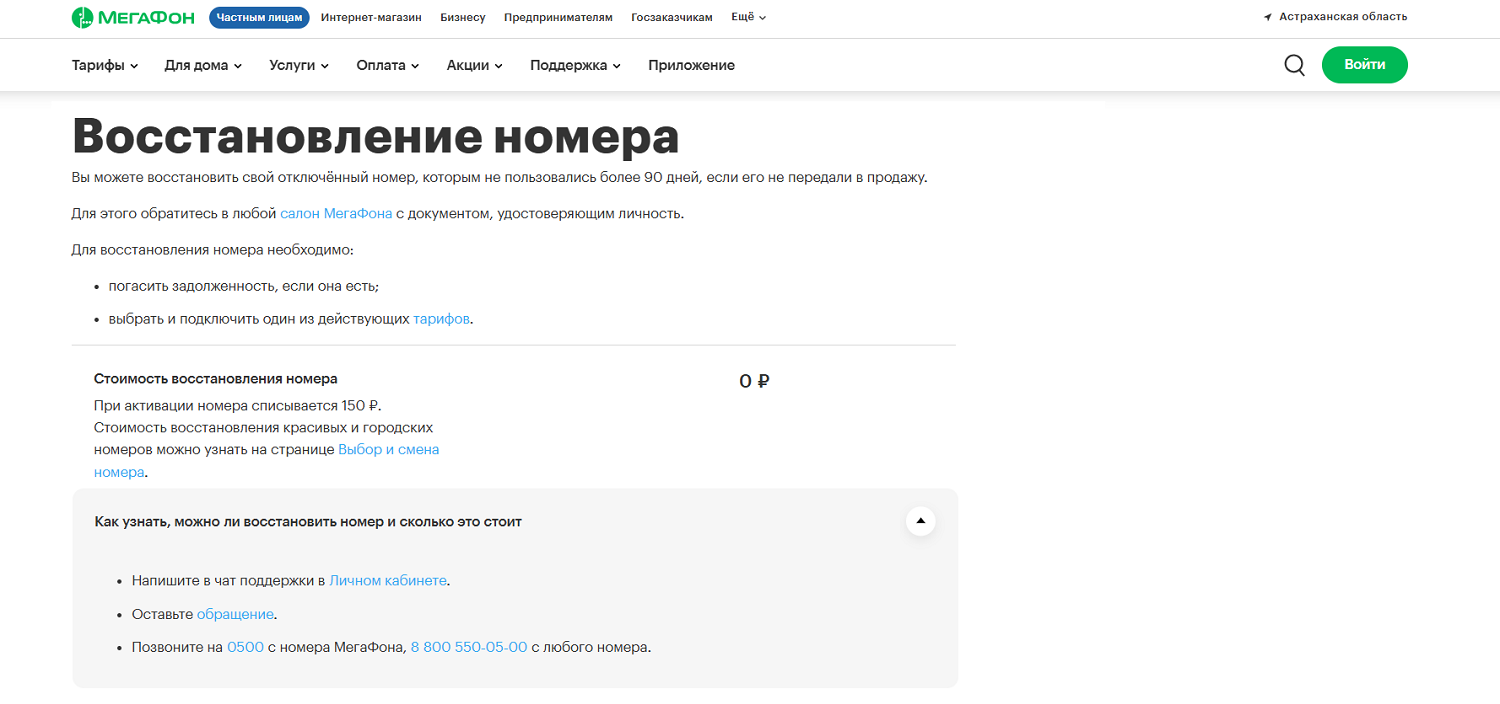Viewport: 1500px width, 704px height.
Task: Click the location arrow icon by Астраханская область
Action: pyautogui.click(x=1268, y=17)
